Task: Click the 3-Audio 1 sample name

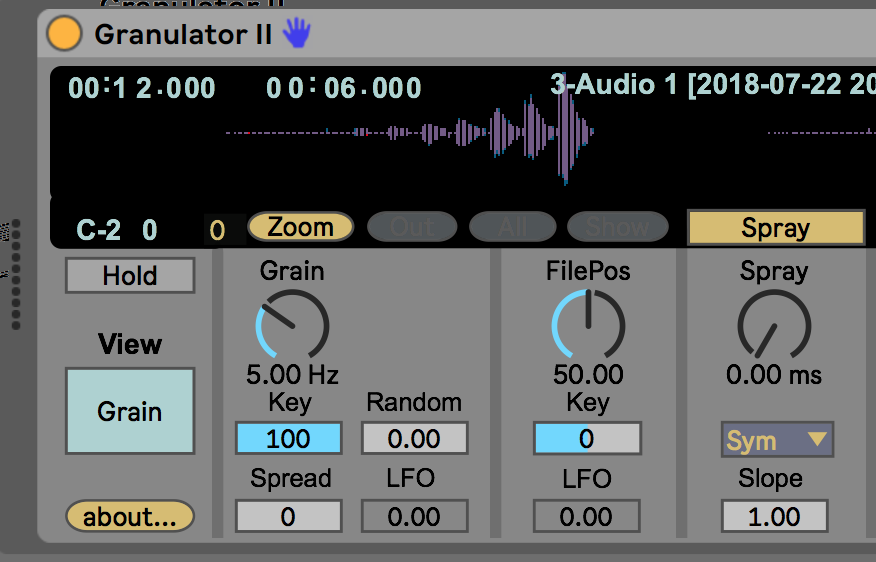Action: (713, 85)
